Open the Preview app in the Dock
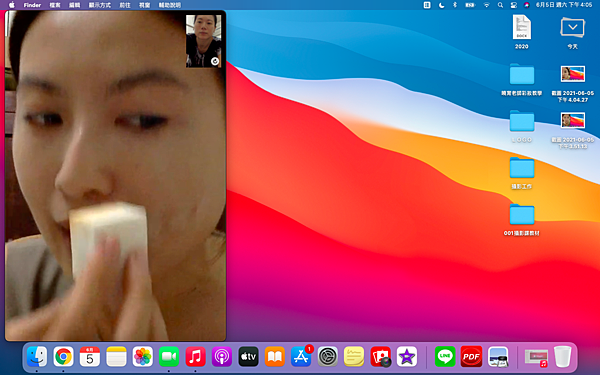Image resolution: width=600 pixels, height=375 pixels. 498,357
